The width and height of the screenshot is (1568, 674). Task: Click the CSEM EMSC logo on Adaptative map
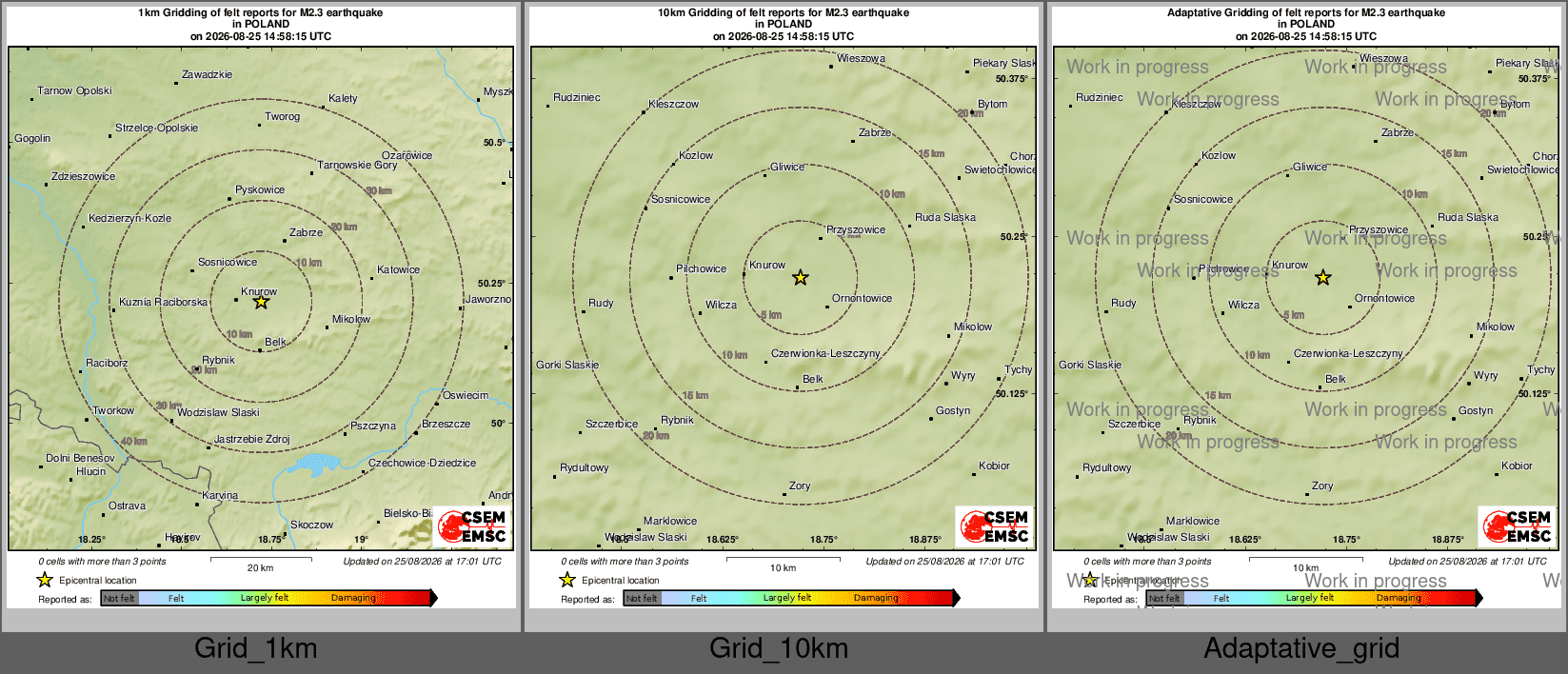pos(1518,526)
